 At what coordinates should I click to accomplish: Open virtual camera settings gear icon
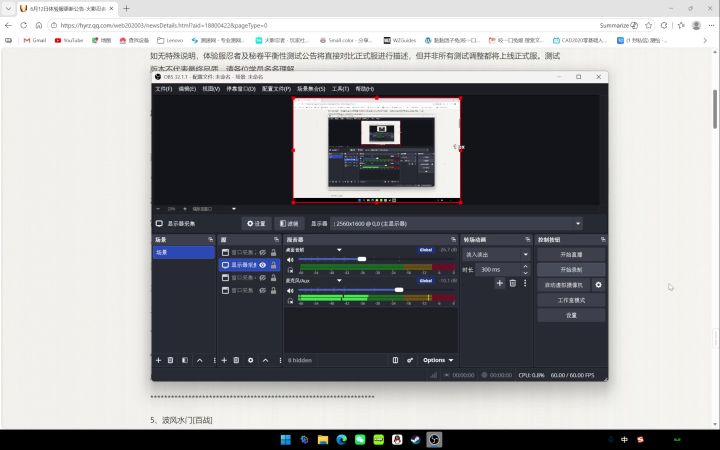pos(598,285)
